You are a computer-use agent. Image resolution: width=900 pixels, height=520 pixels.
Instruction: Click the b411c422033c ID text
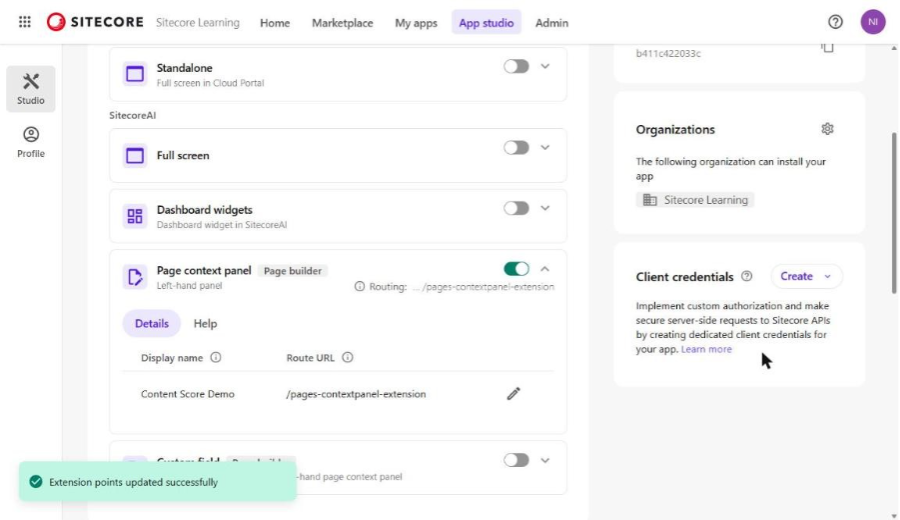pos(668,53)
